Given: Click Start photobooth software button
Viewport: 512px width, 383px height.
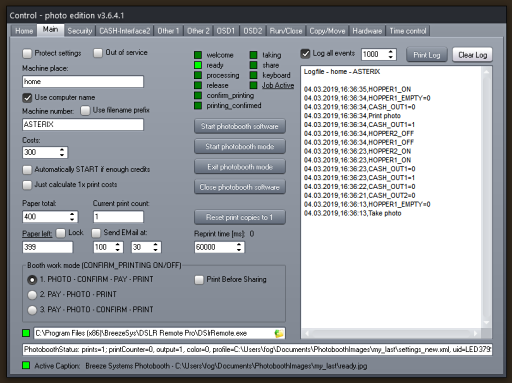Looking at the screenshot, I should [x=240, y=126].
